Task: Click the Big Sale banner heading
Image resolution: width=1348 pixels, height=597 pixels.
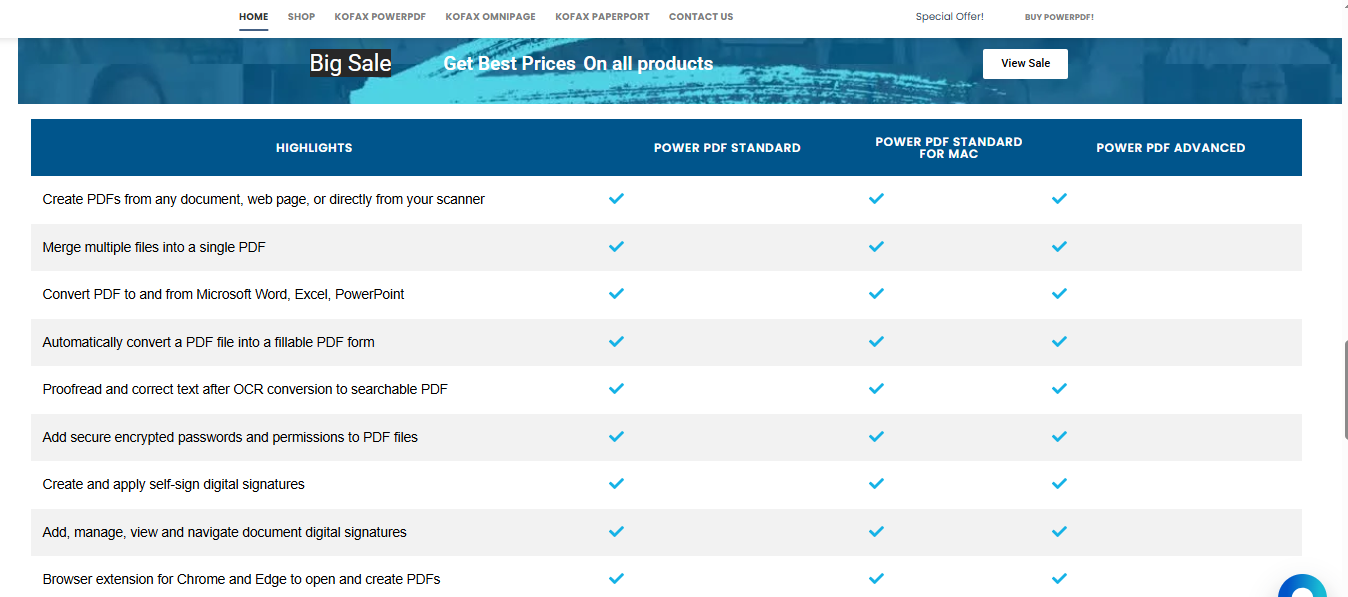Action: 350,63
